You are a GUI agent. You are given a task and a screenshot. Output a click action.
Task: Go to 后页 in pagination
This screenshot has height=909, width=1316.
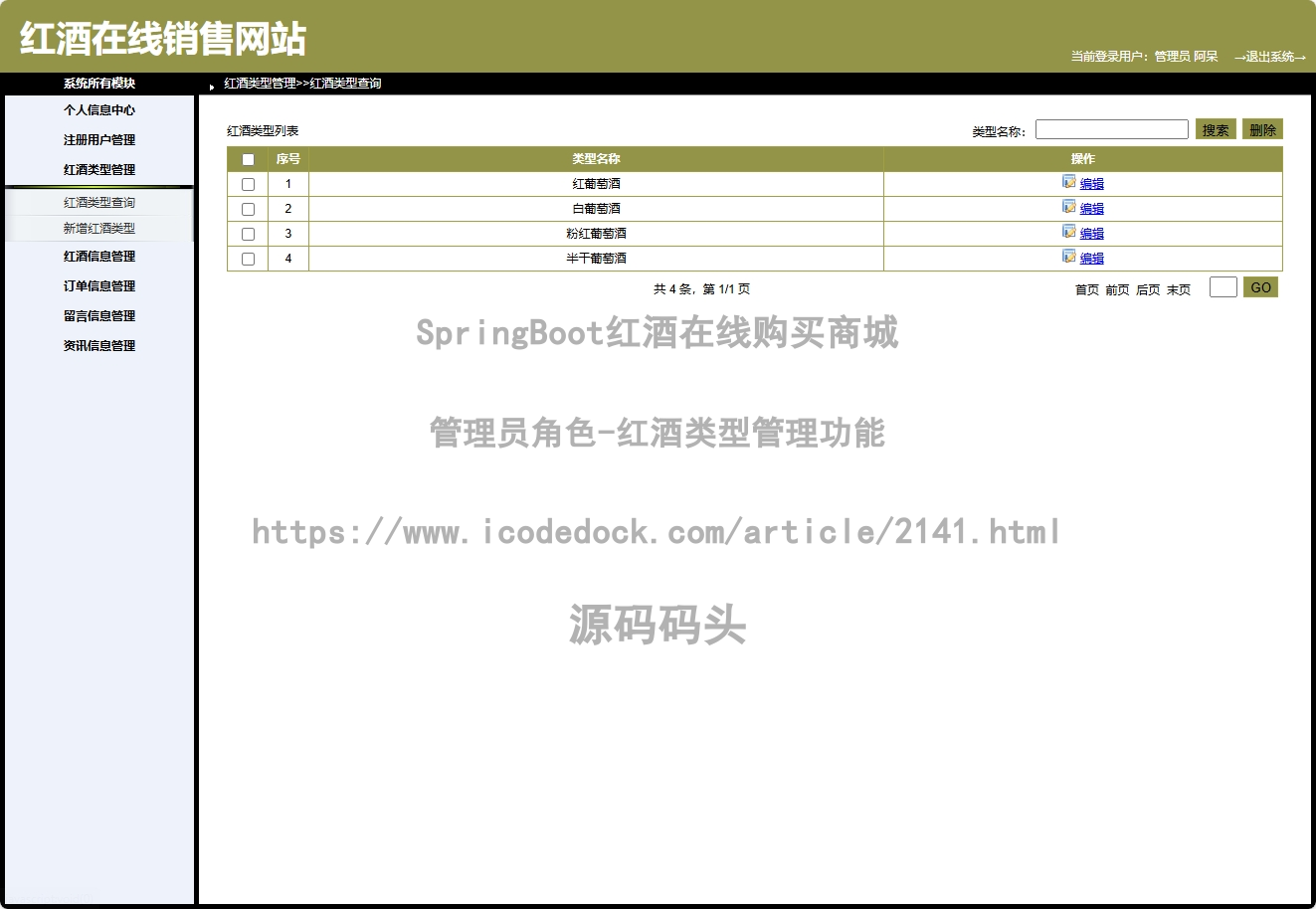click(1148, 290)
